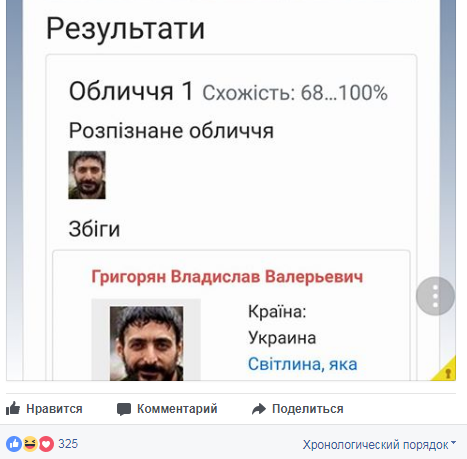
Task: Open the larger matched photo in Збіги
Action: click(146, 343)
